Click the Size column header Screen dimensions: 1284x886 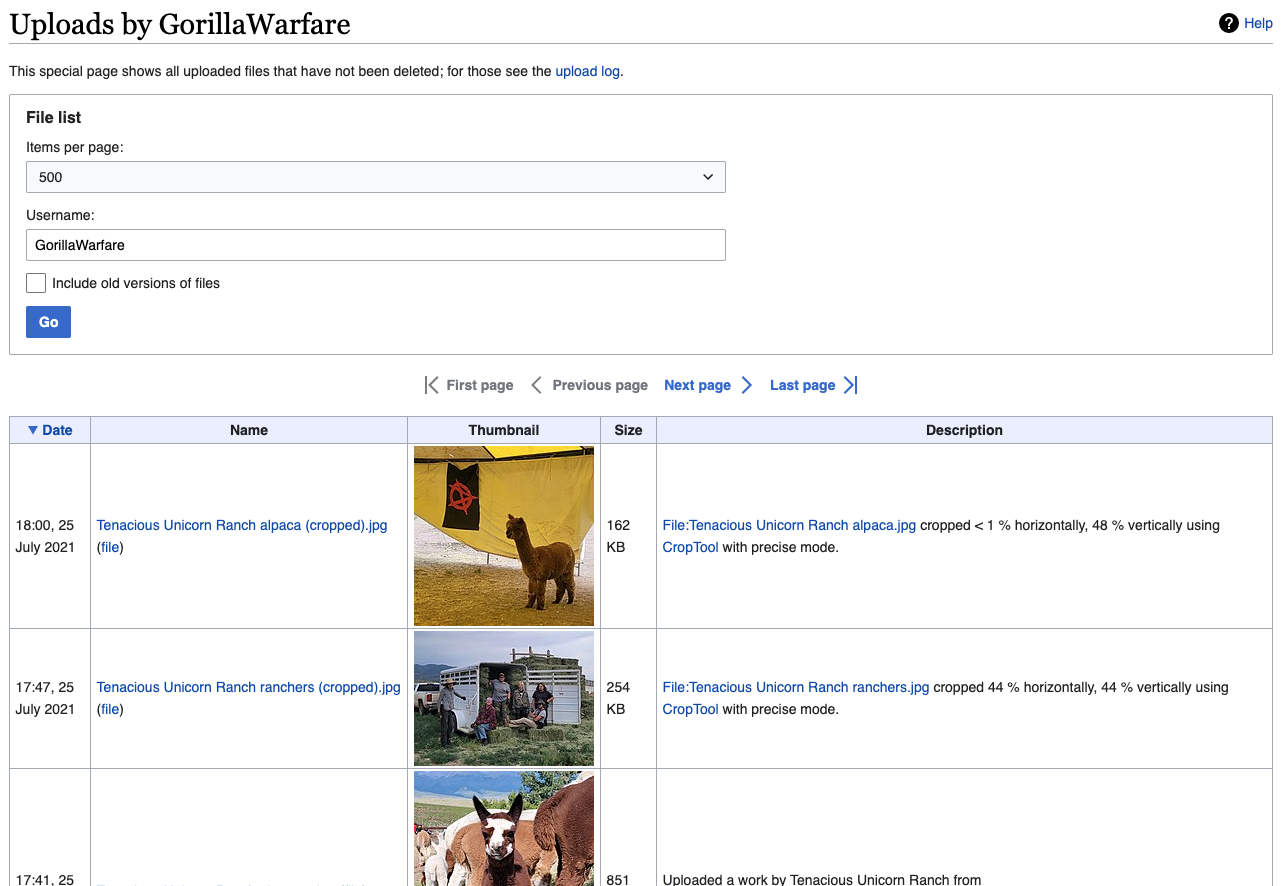click(628, 430)
